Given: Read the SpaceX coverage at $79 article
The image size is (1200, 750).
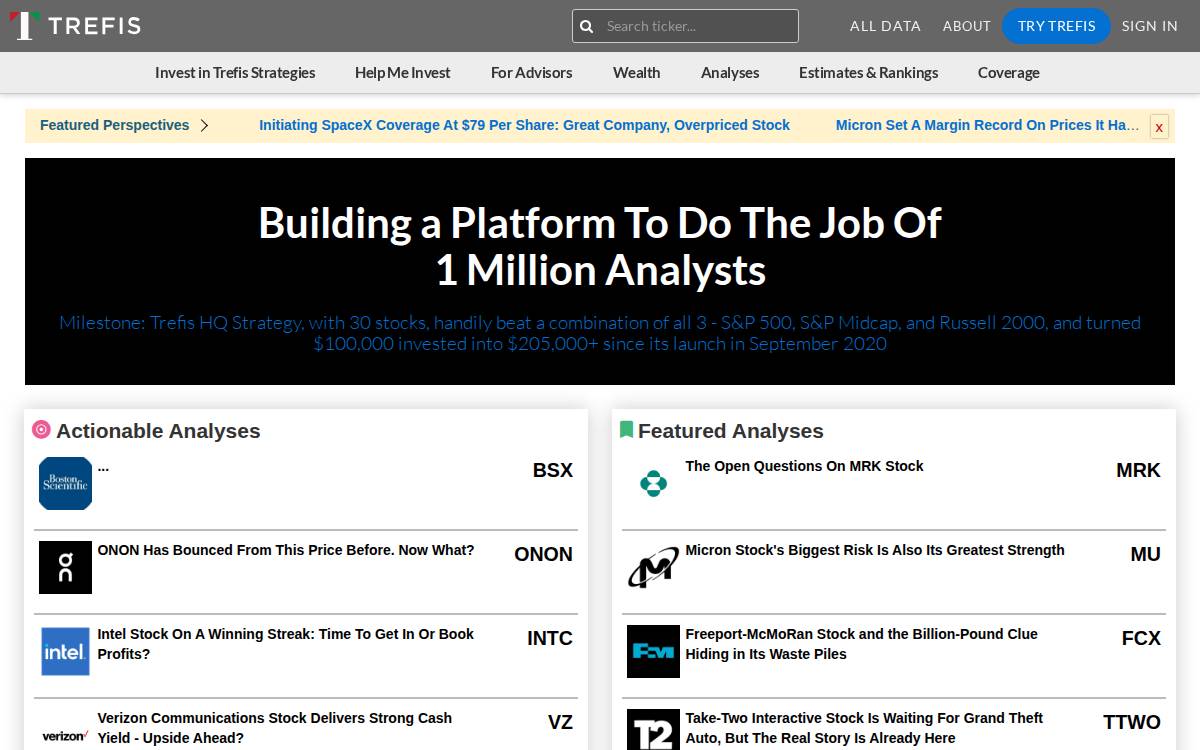Looking at the screenshot, I should [x=524, y=125].
